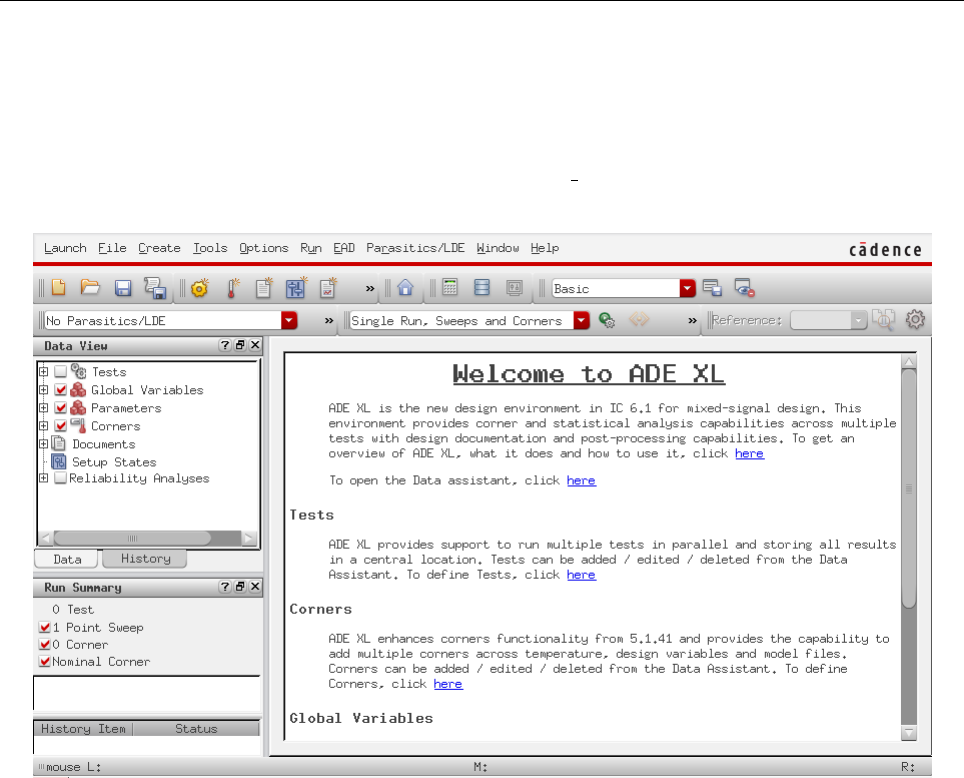964x778 pixels.
Task: Open the No Parasitics/LDE dropdown
Action: point(289,320)
